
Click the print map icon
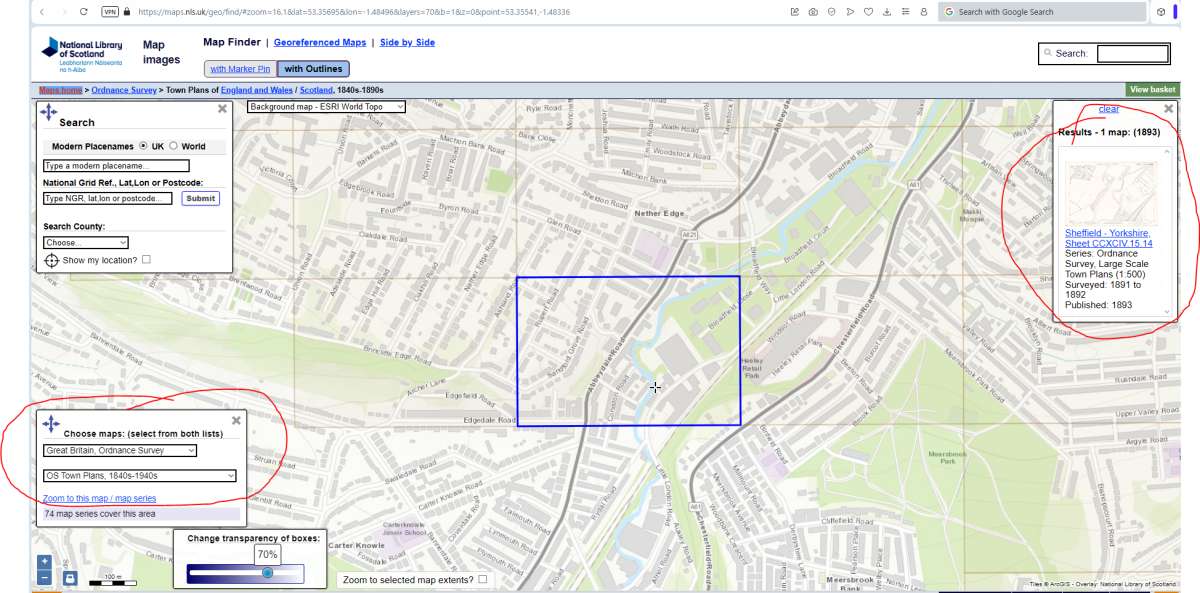tap(70, 578)
